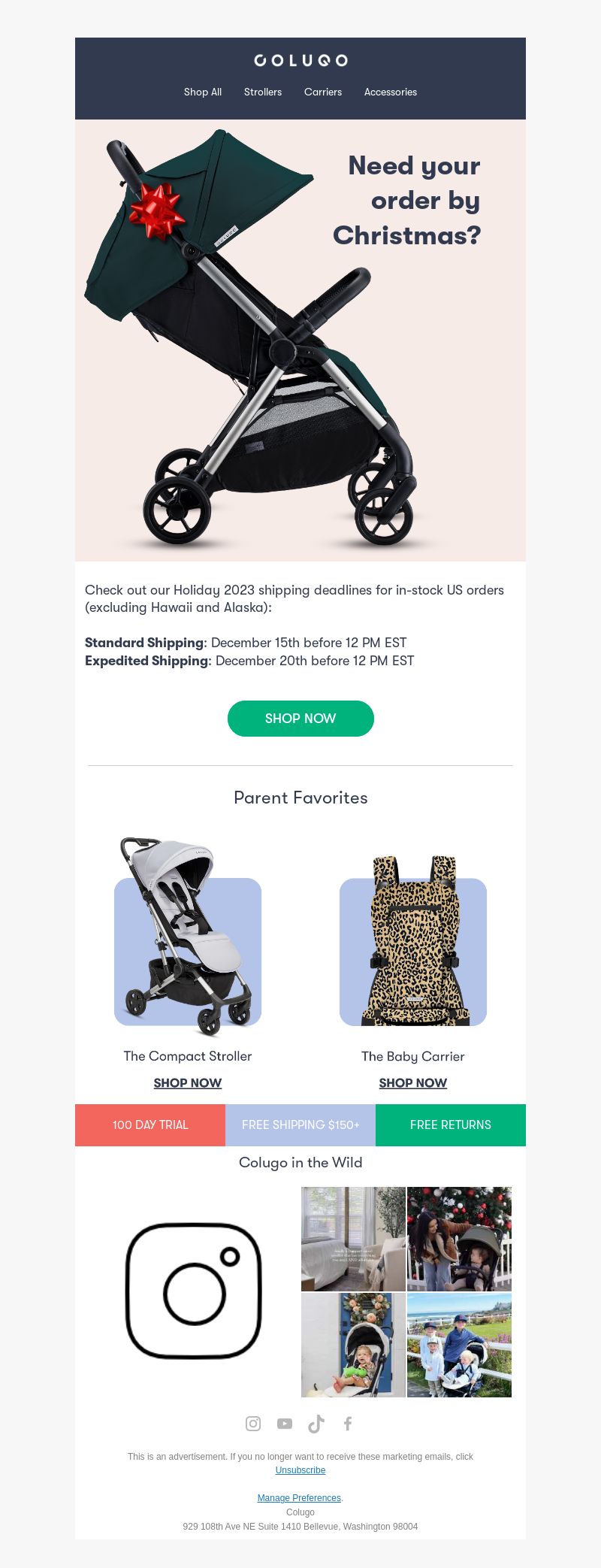The height and width of the screenshot is (1568, 601).
Task: Click the 100 DAY TRIAL banner
Action: [150, 1125]
